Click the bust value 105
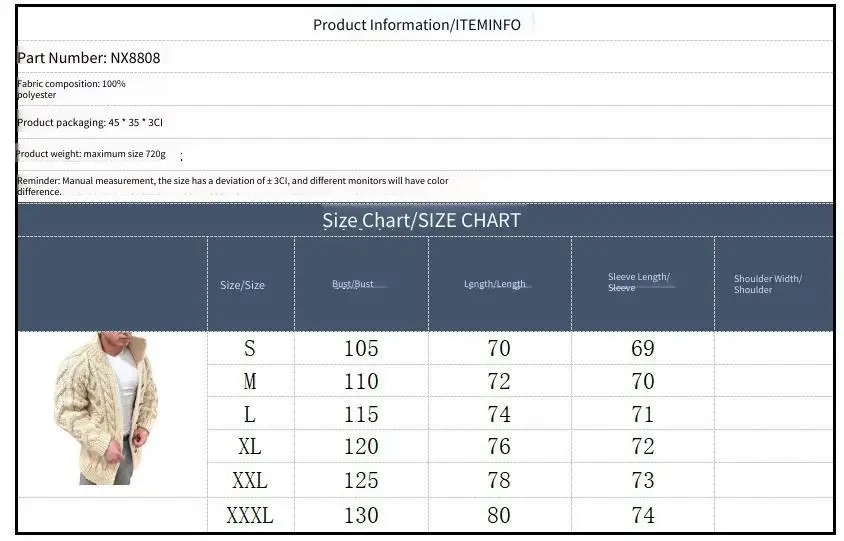 coord(361,348)
